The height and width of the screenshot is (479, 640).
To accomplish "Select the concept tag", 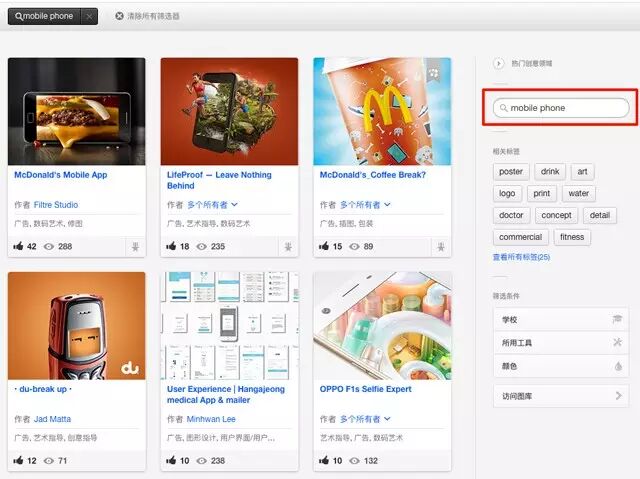I will tap(556, 215).
